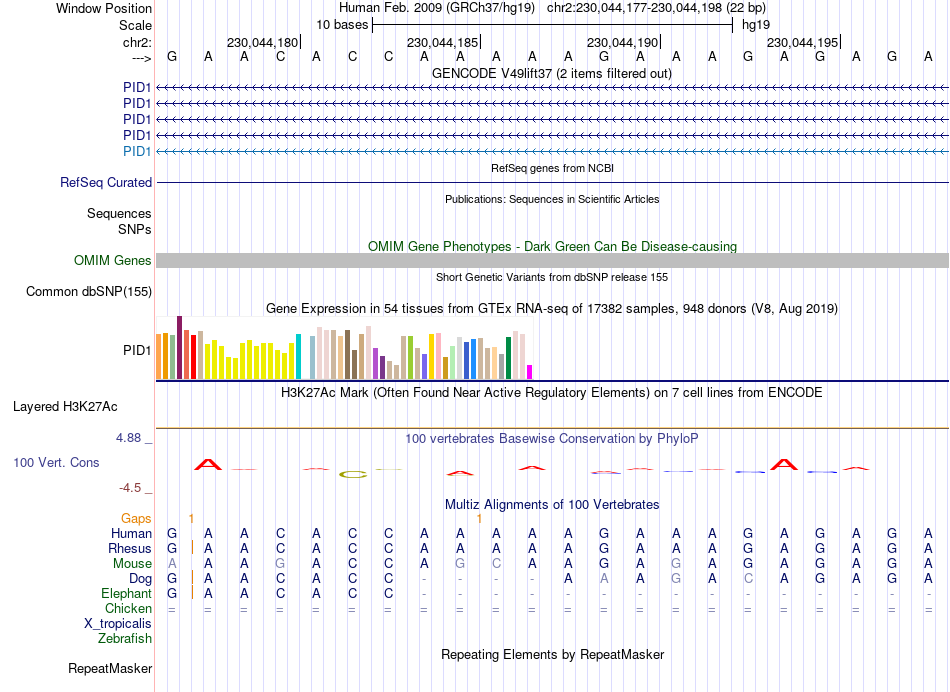Click the Human Feb. 2009 (GRCh37/hg19) assembly text
Image resolution: width=950 pixels, height=692 pixels.
pyautogui.click(x=437, y=8)
